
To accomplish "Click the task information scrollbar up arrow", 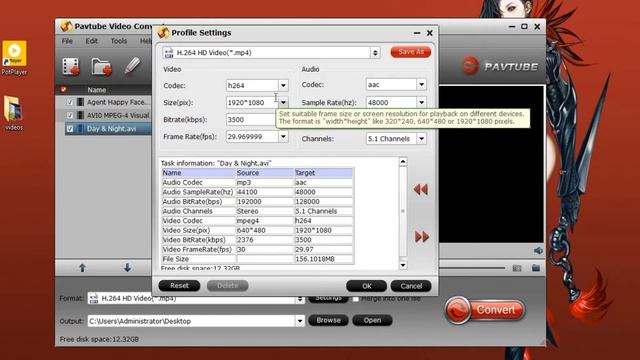I will coord(403,162).
